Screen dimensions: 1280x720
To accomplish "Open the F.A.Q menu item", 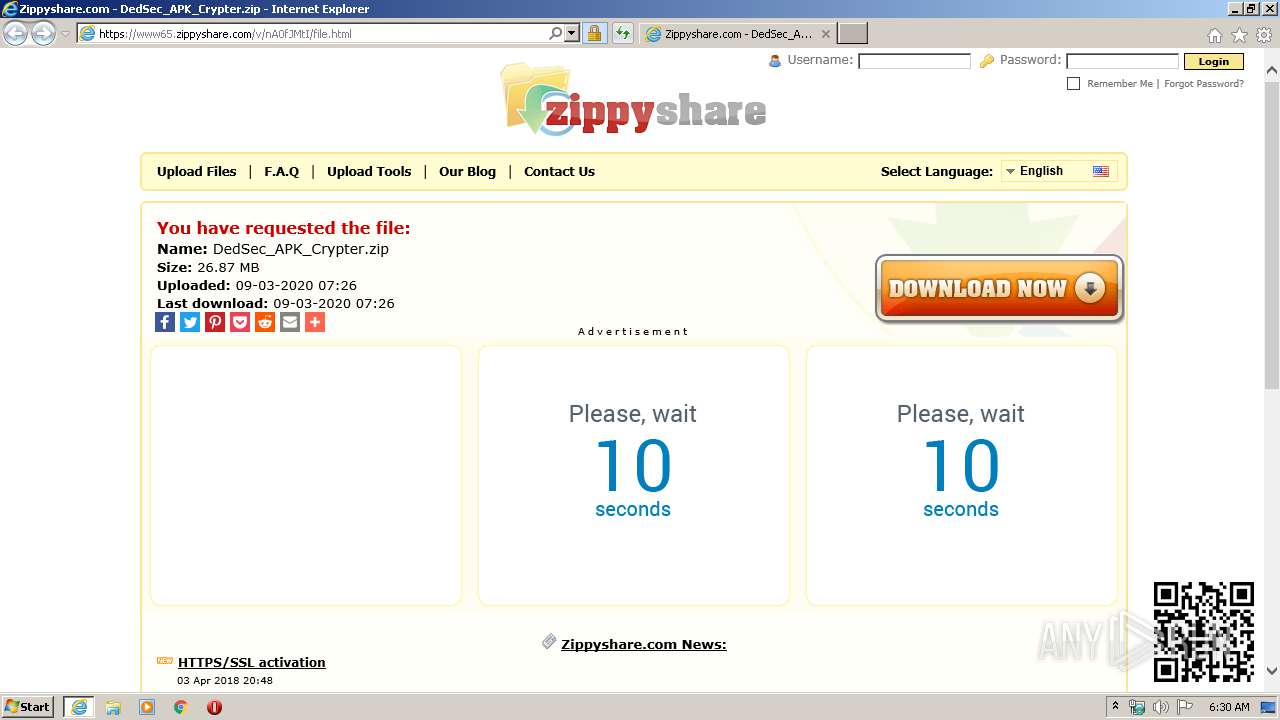I will tap(282, 171).
